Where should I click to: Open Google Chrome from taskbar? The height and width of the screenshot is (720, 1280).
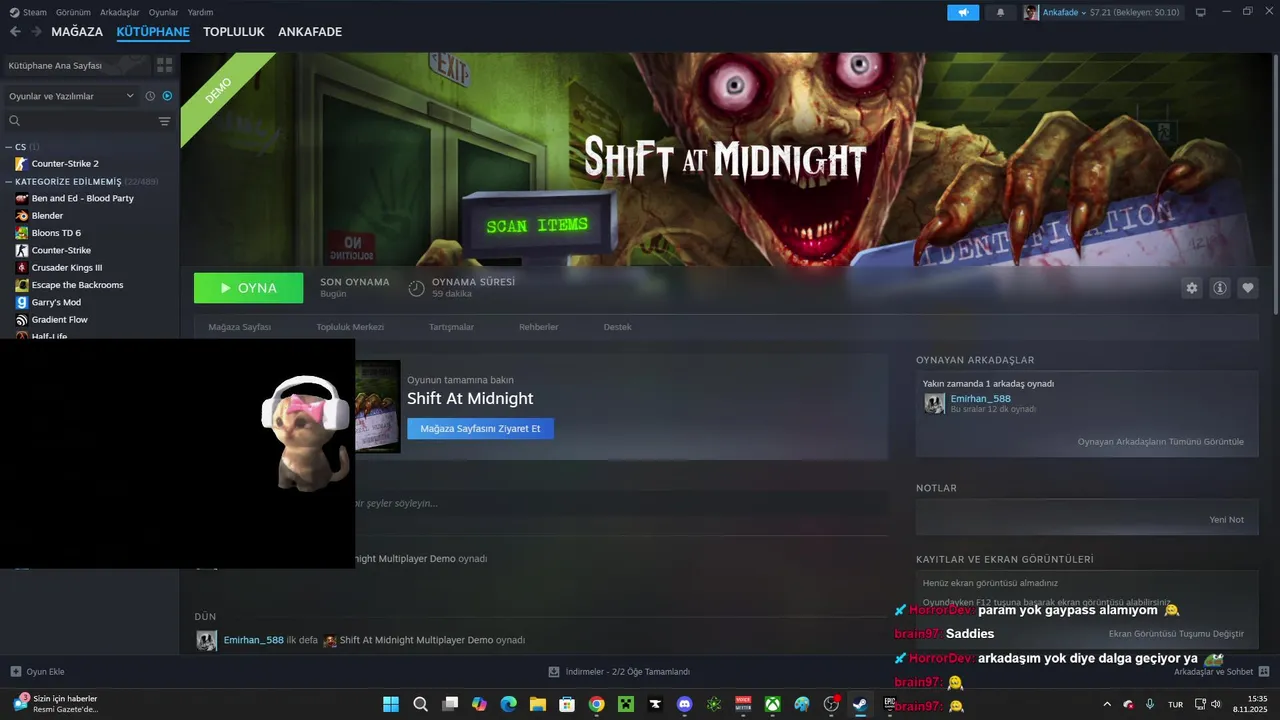click(596, 704)
